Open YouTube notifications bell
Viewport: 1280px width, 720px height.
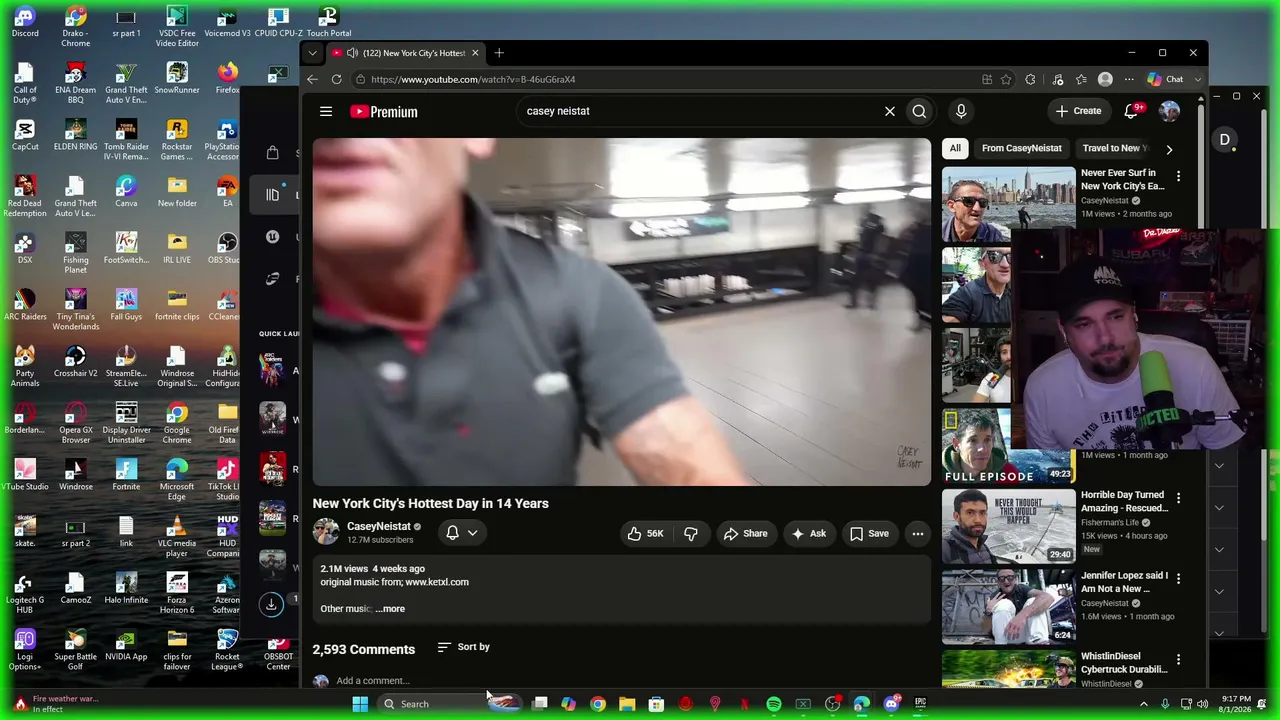[1131, 111]
